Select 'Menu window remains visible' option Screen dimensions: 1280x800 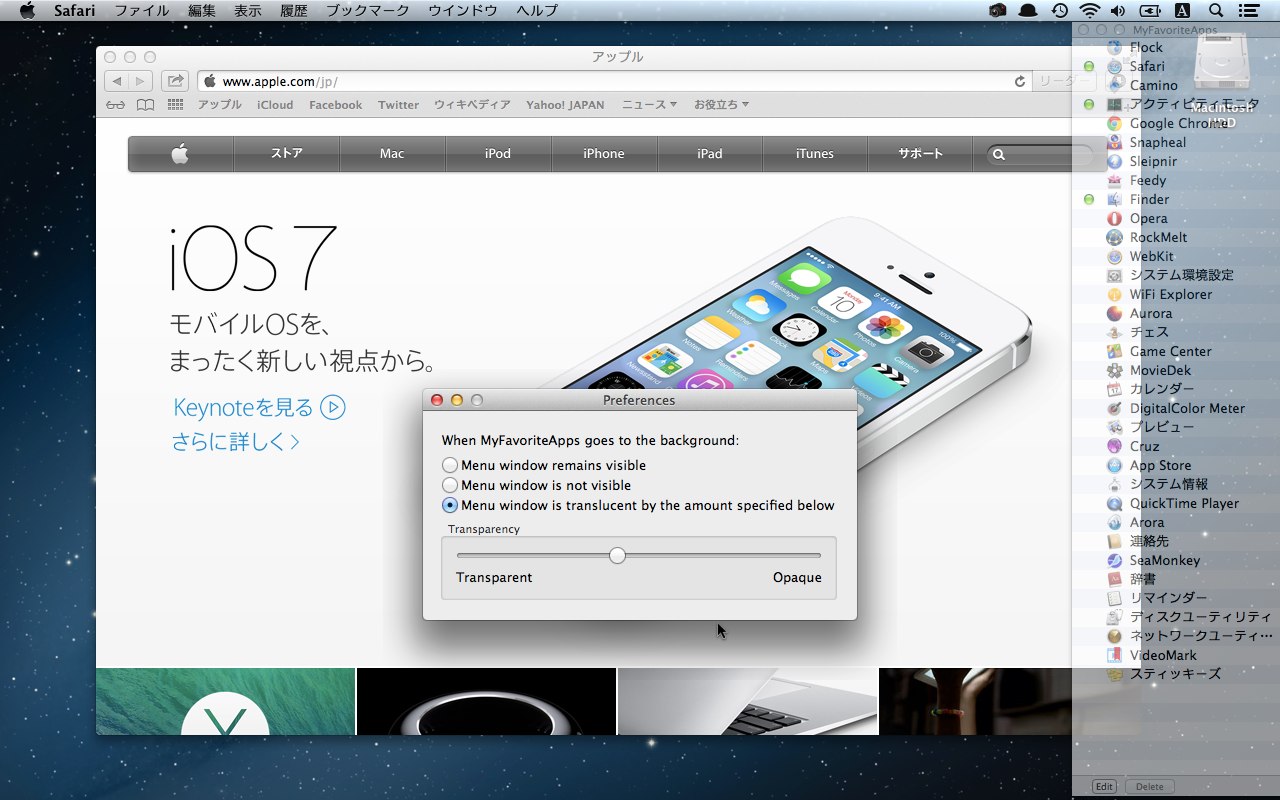click(x=450, y=465)
